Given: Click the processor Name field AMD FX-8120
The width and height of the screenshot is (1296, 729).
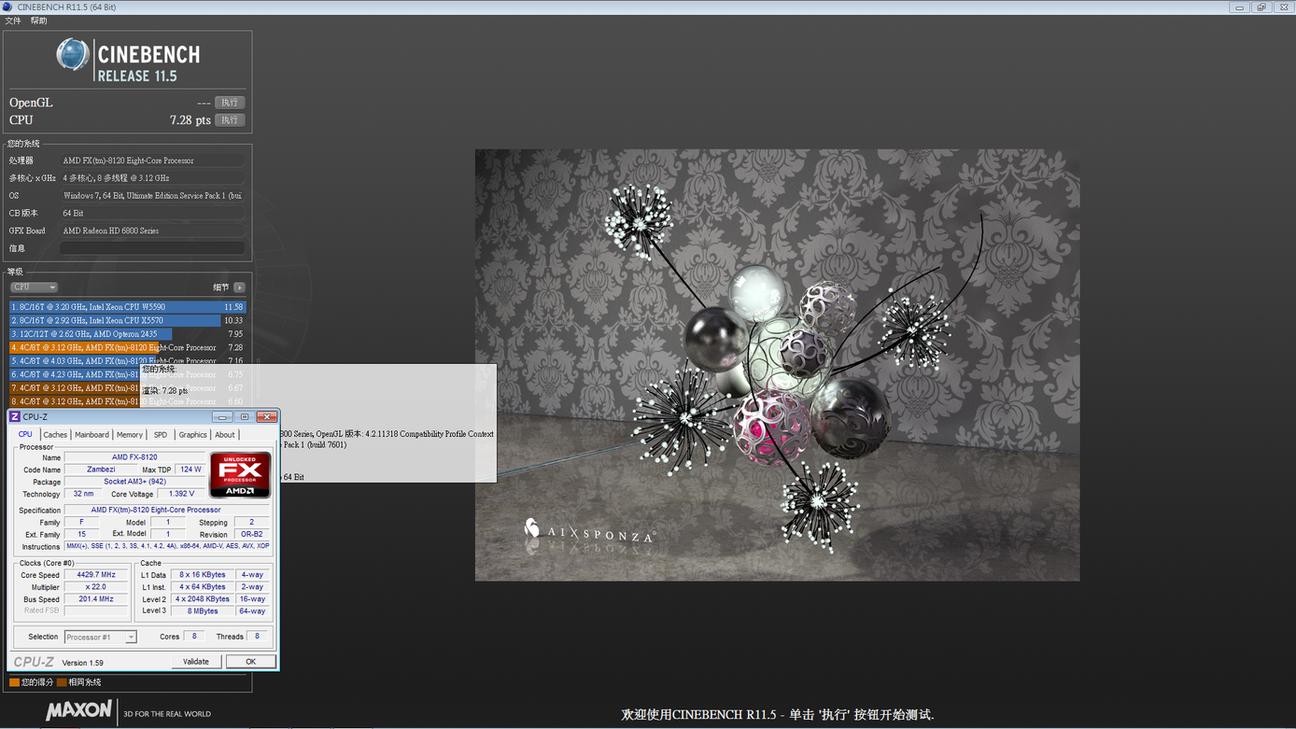Looking at the screenshot, I should coord(135,457).
